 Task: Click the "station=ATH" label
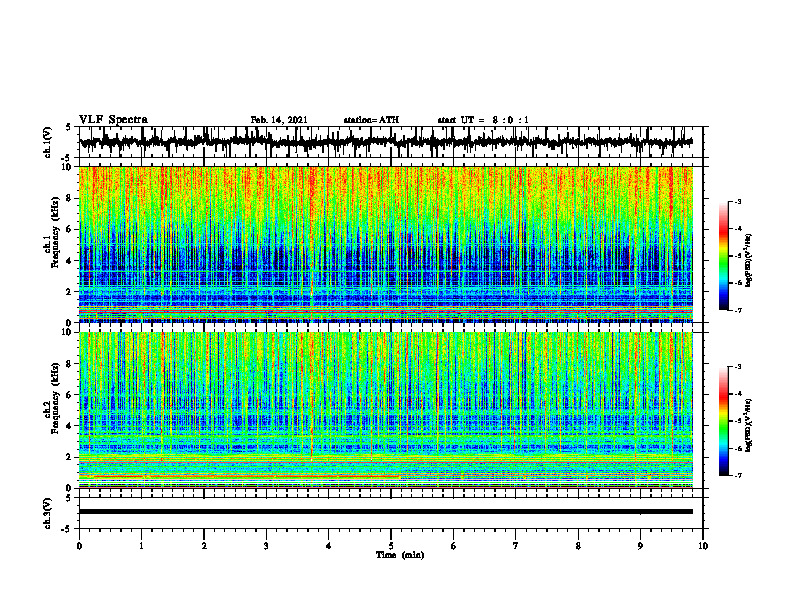point(371,120)
